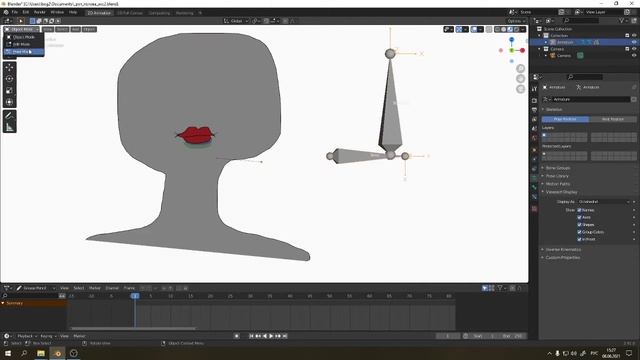Screen dimensions: 640x360
Task: Toggle the Shapes checkbox in Viewport Display
Action: 579,224
